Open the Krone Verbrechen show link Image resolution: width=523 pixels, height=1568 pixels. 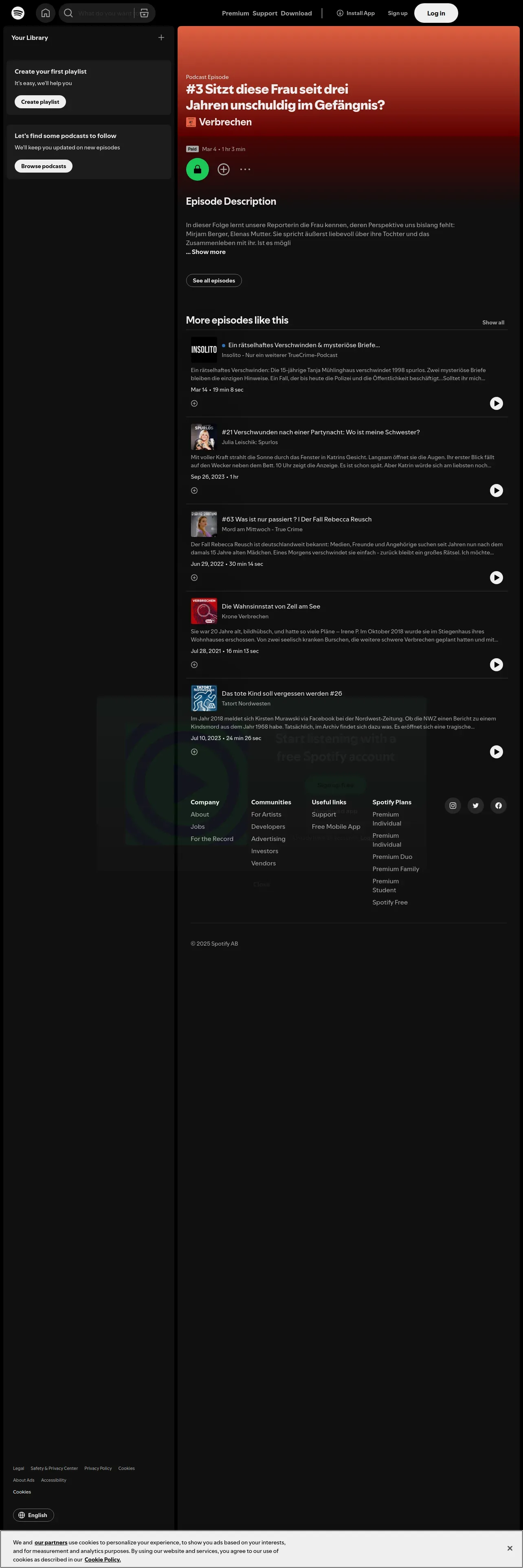(x=245, y=617)
